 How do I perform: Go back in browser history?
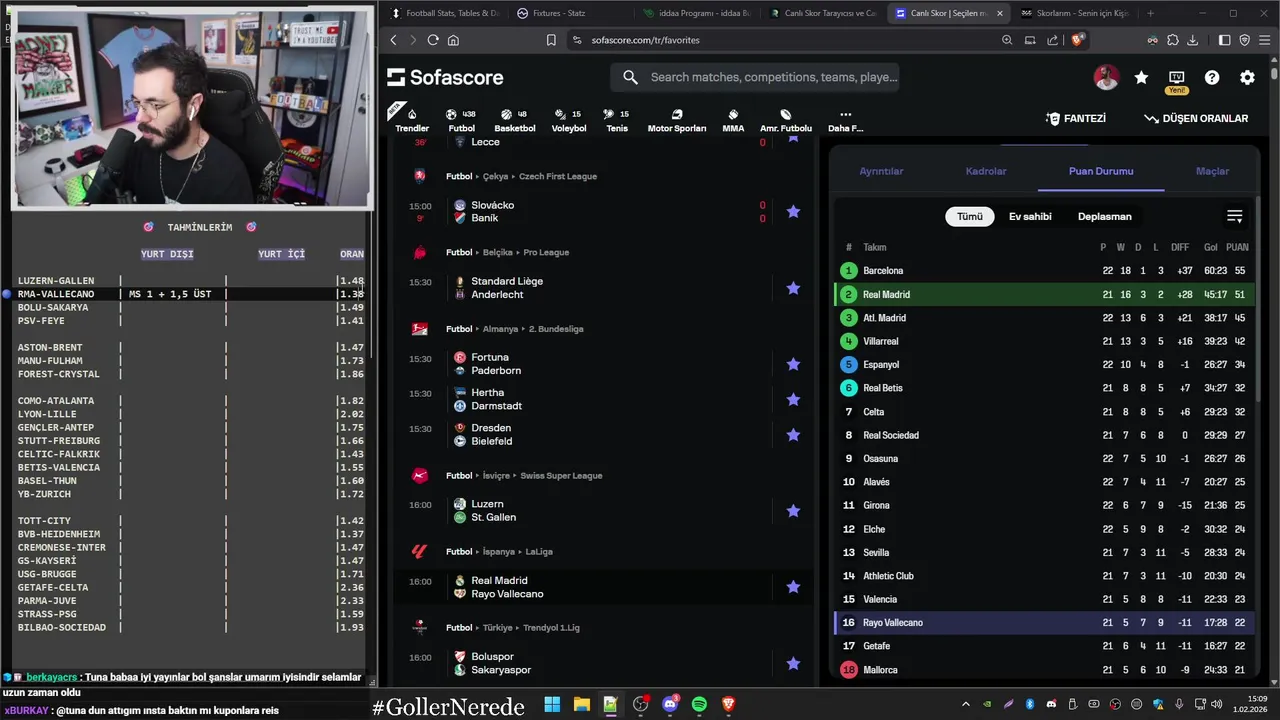(393, 40)
